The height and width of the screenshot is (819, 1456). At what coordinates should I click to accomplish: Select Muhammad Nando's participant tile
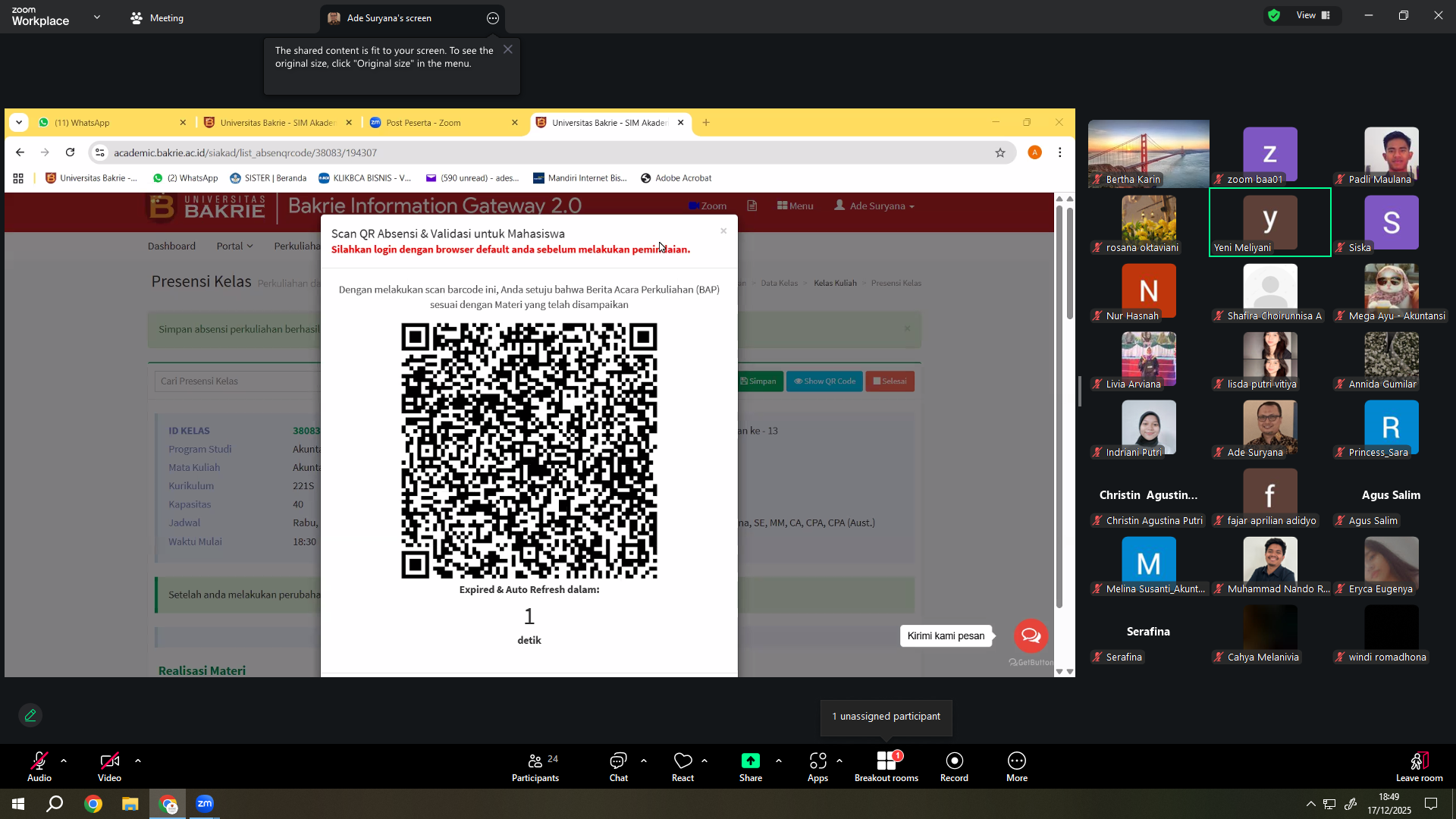point(1270,563)
